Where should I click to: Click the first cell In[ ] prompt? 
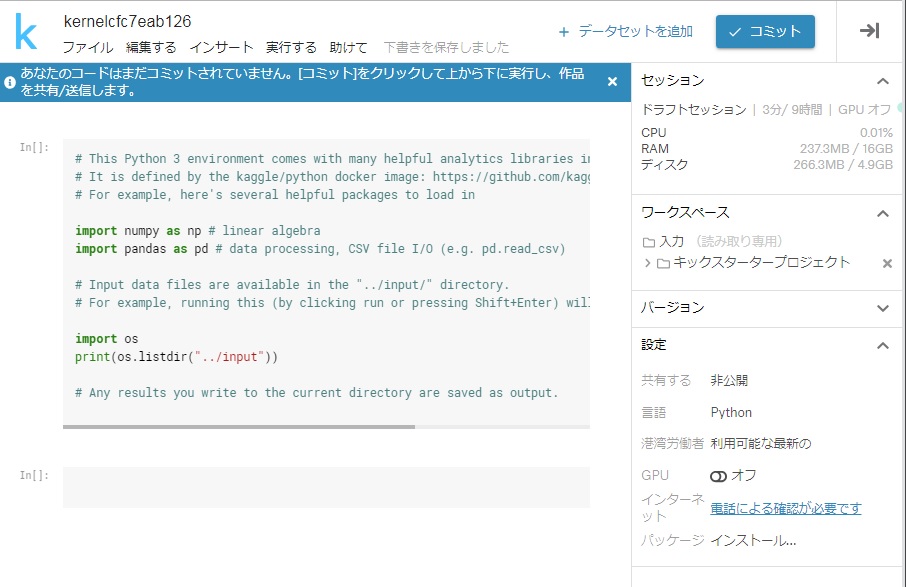point(34,147)
